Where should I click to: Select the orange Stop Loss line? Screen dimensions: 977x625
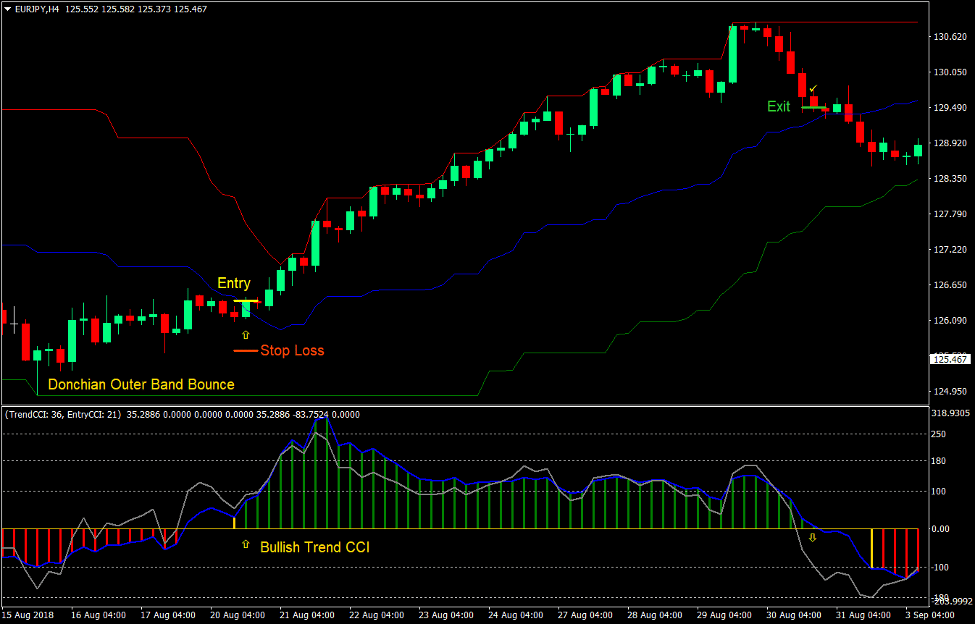point(247,350)
